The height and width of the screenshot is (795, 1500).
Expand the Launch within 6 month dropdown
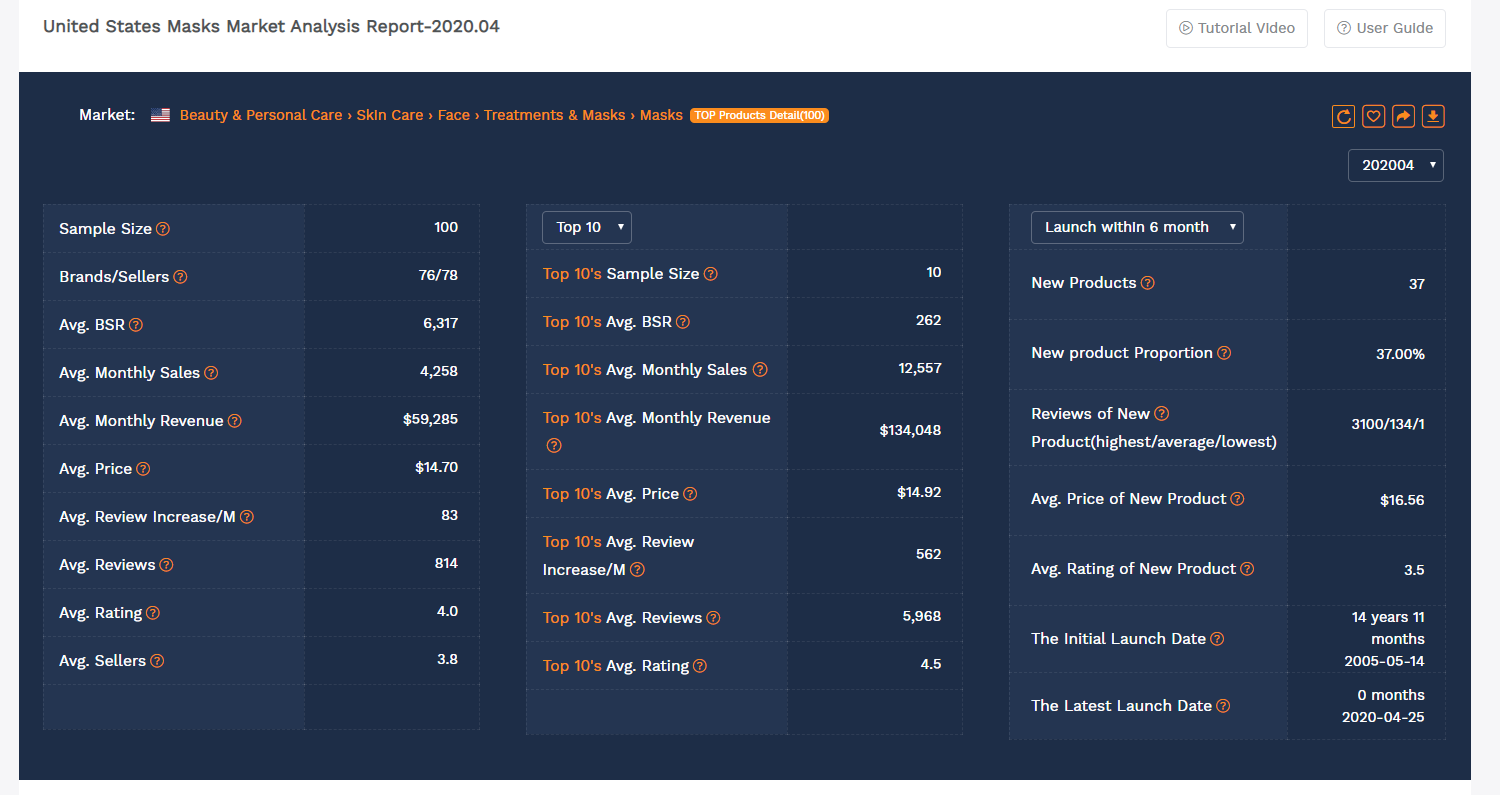(1136, 227)
